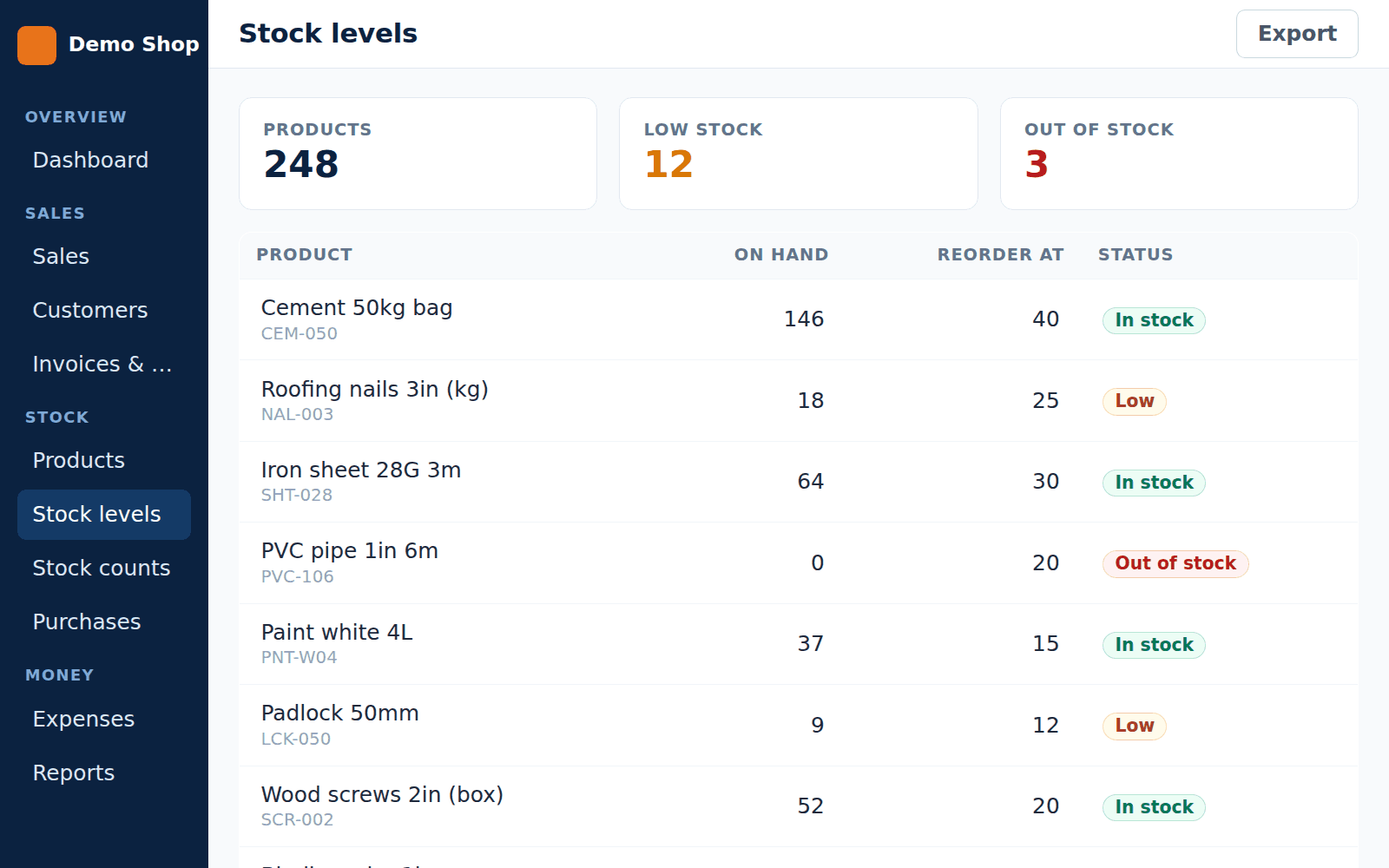This screenshot has height=868, width=1389.
Task: Click the STATUS column header
Action: [x=1136, y=254]
